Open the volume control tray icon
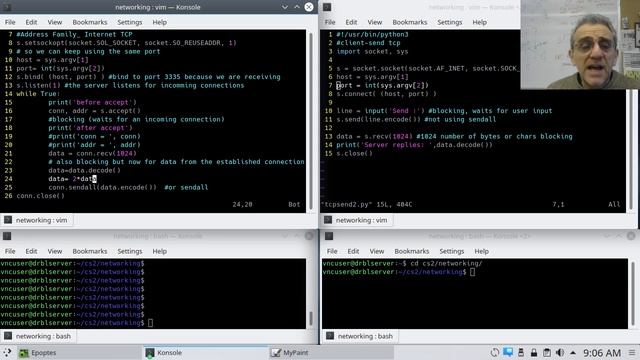 point(560,353)
